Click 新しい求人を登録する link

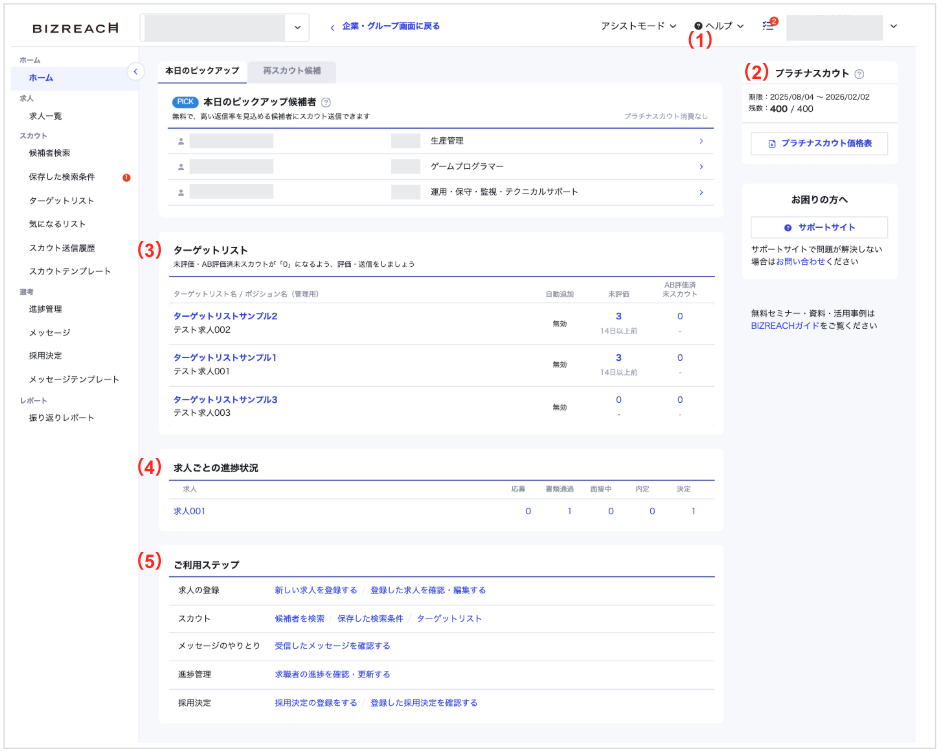click(x=315, y=590)
